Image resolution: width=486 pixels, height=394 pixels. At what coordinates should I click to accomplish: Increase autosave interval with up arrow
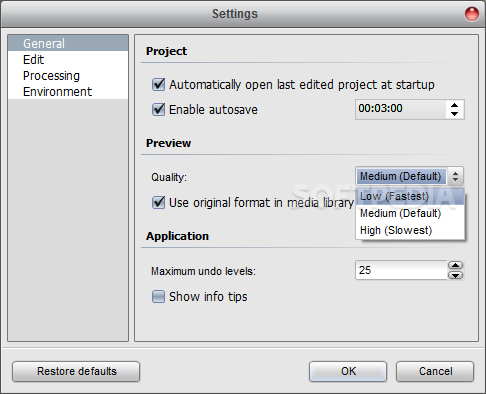pyautogui.click(x=454, y=105)
